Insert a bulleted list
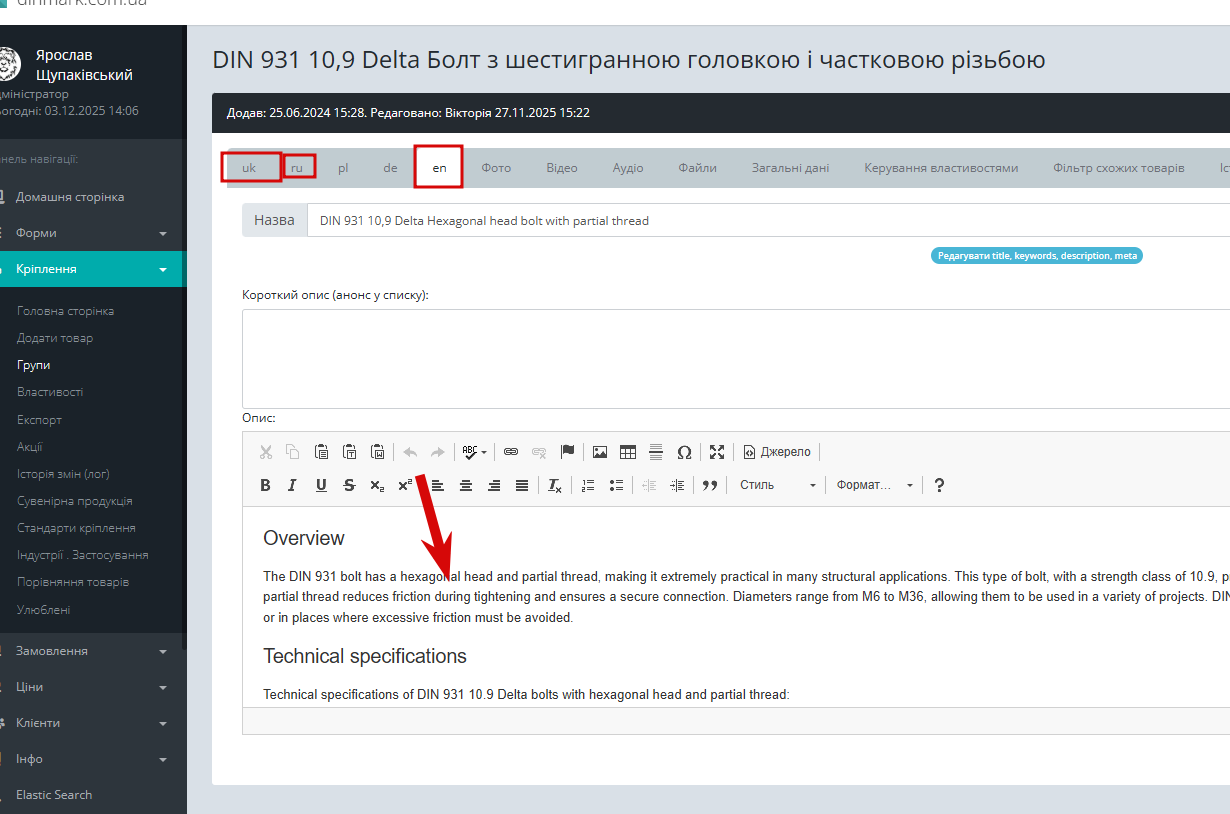The height and width of the screenshot is (814, 1230). point(616,485)
